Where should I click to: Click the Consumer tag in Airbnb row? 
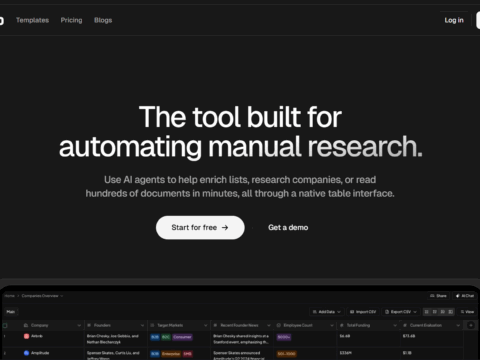pyautogui.click(x=182, y=337)
